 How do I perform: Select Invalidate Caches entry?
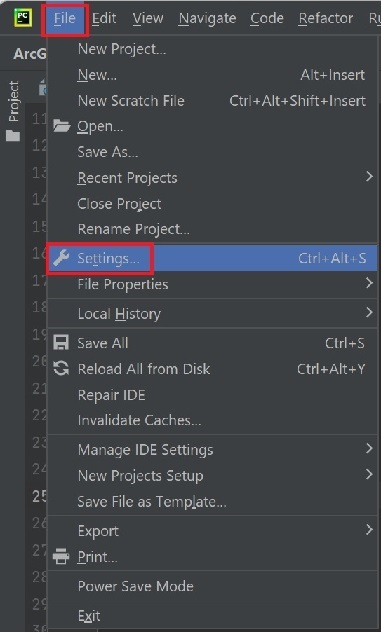[x=212, y=420]
